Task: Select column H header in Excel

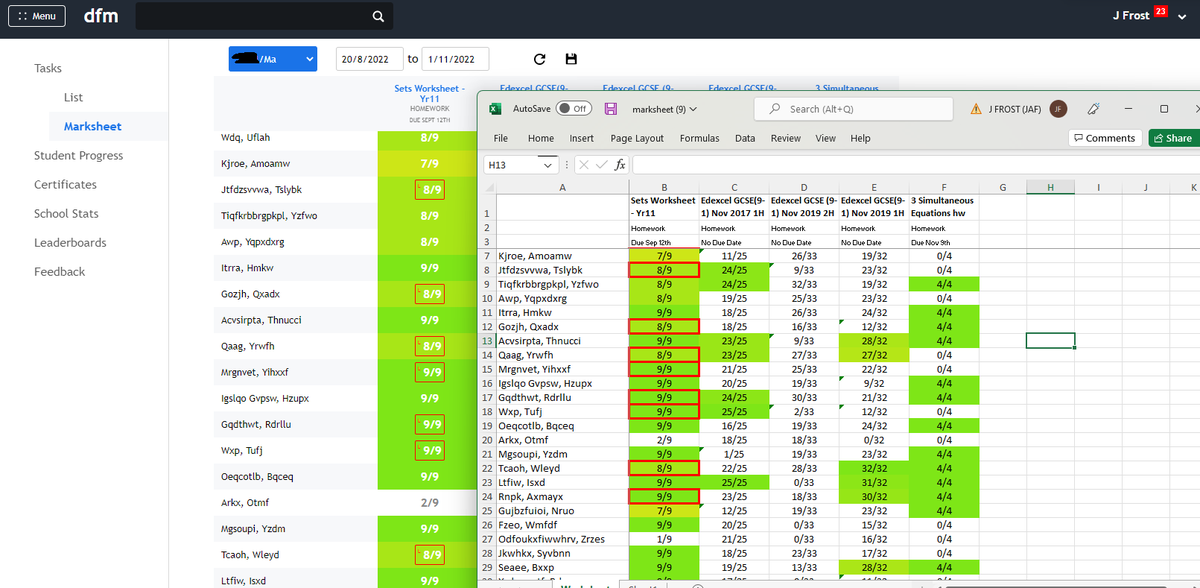Action: [x=1050, y=187]
